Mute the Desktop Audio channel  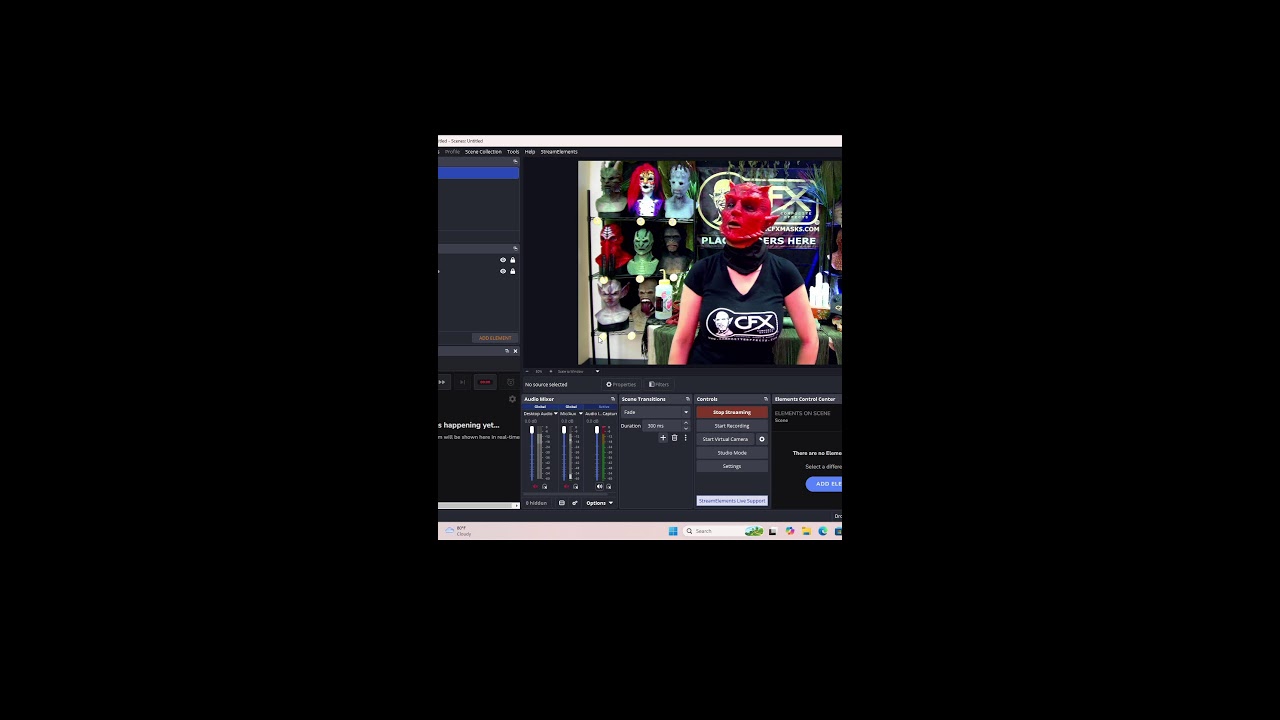(535, 486)
